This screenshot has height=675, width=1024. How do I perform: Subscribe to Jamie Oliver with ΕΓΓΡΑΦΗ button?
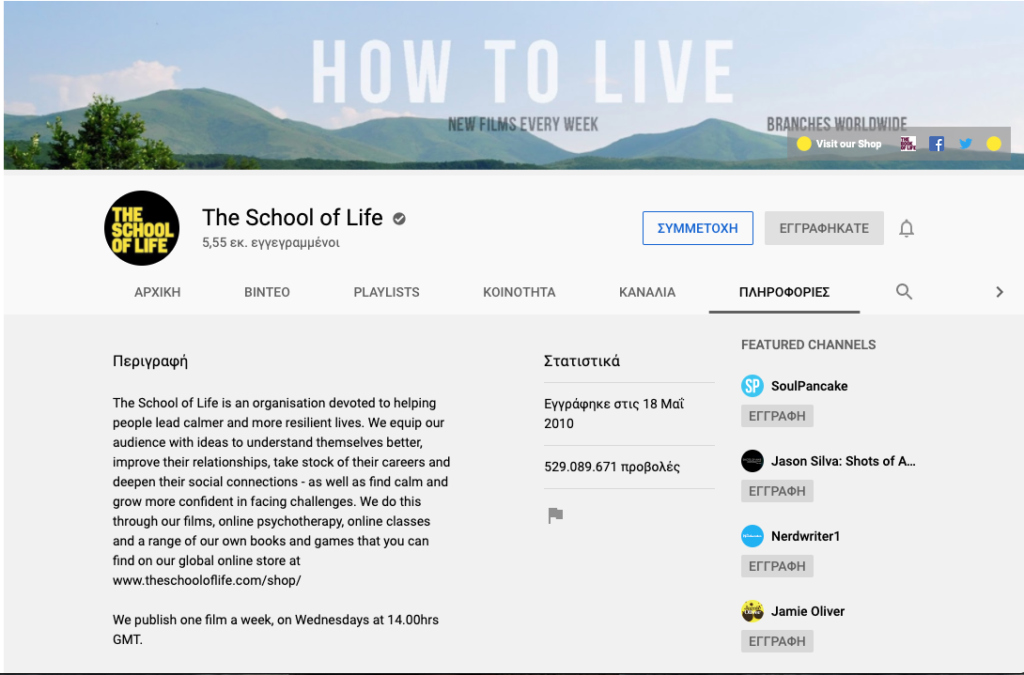pyautogui.click(x=777, y=641)
